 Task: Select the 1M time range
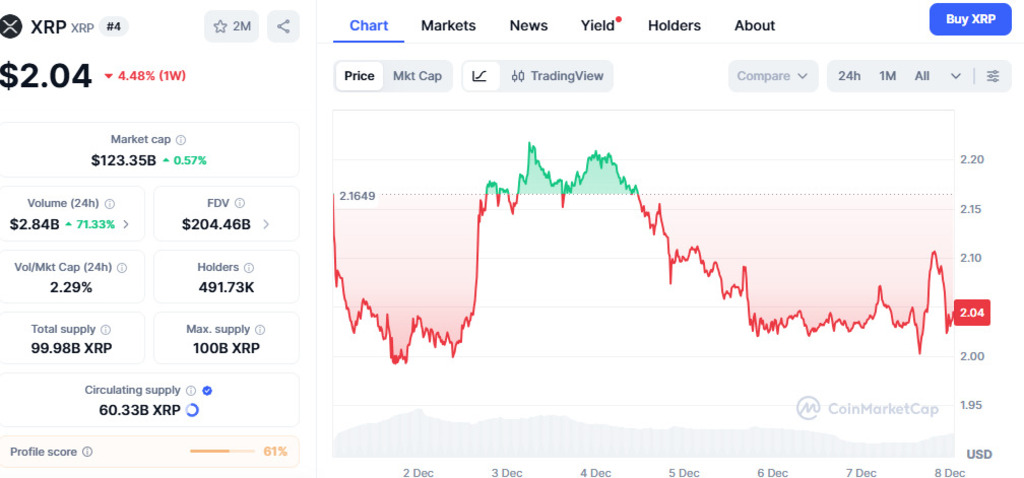(887, 76)
